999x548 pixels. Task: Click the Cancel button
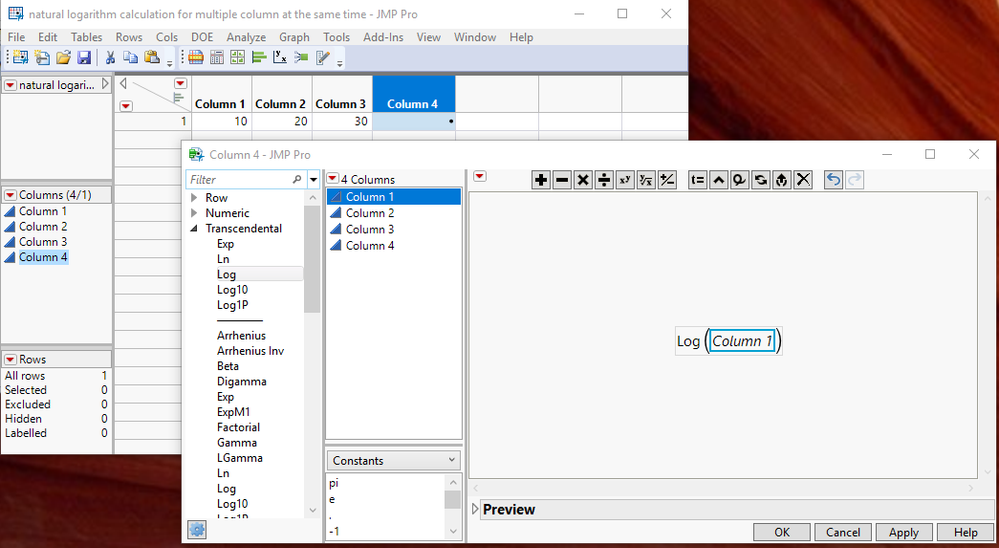tap(843, 532)
